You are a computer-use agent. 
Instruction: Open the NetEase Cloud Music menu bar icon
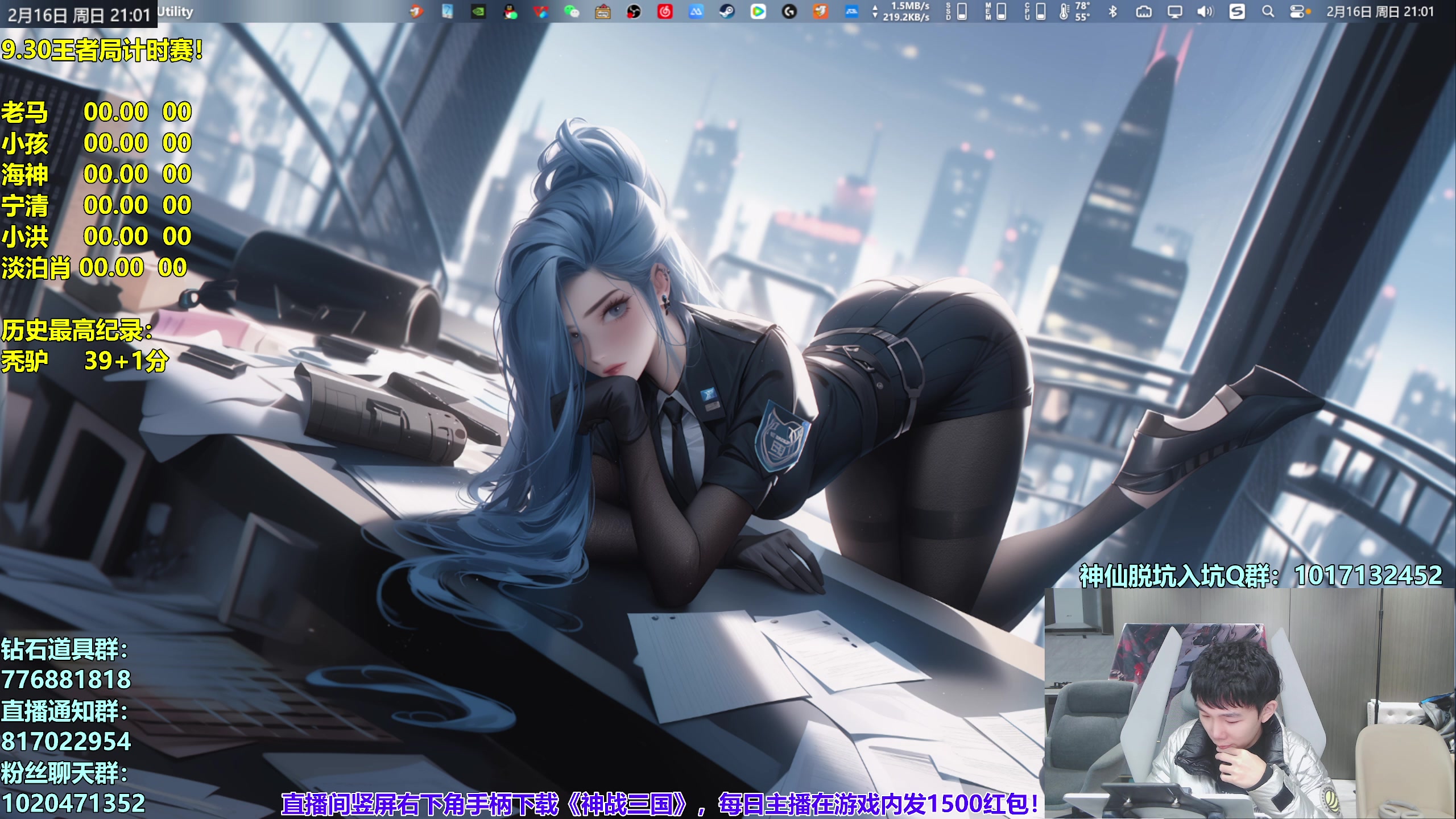pyautogui.click(x=665, y=11)
